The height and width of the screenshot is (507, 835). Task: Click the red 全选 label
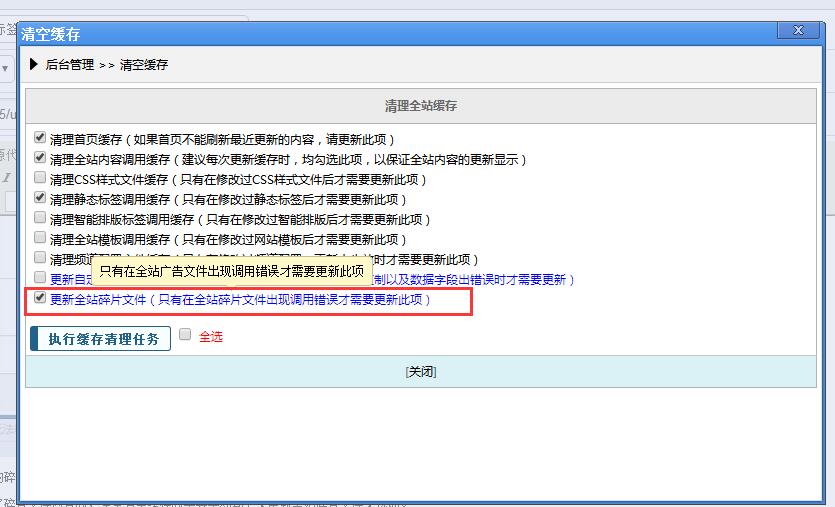[210, 337]
